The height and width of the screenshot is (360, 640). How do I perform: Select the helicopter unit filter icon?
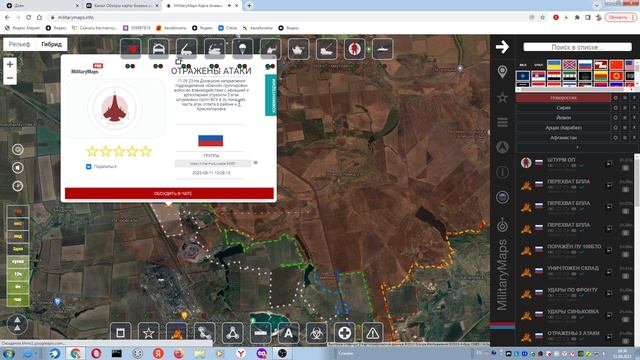pos(131,49)
